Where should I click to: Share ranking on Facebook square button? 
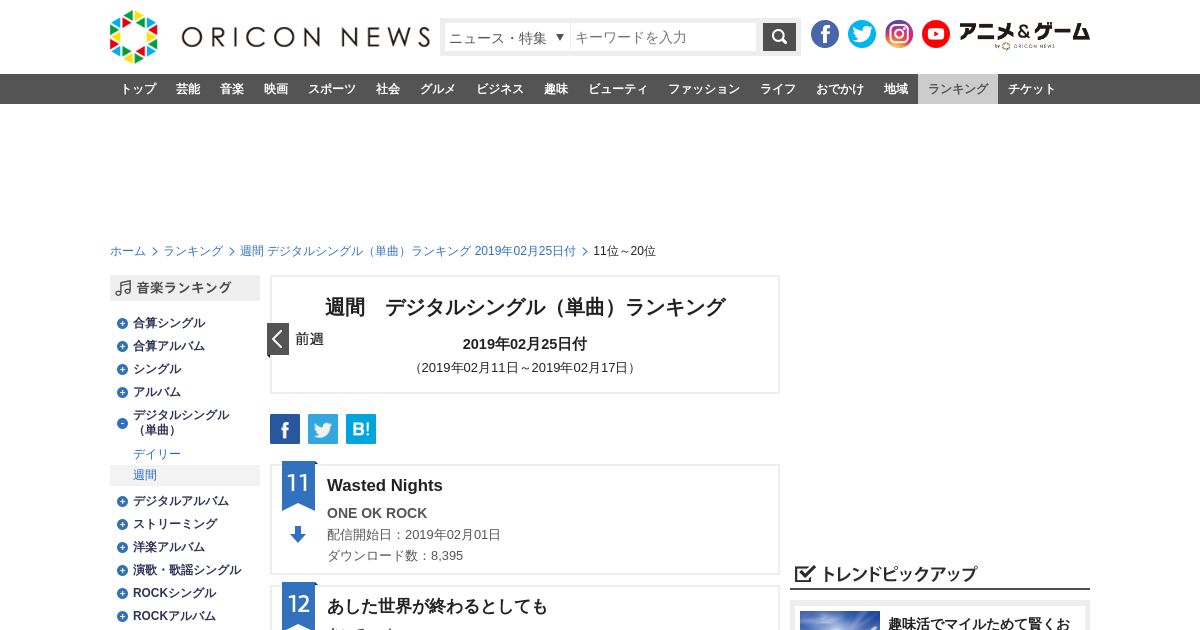pos(285,429)
